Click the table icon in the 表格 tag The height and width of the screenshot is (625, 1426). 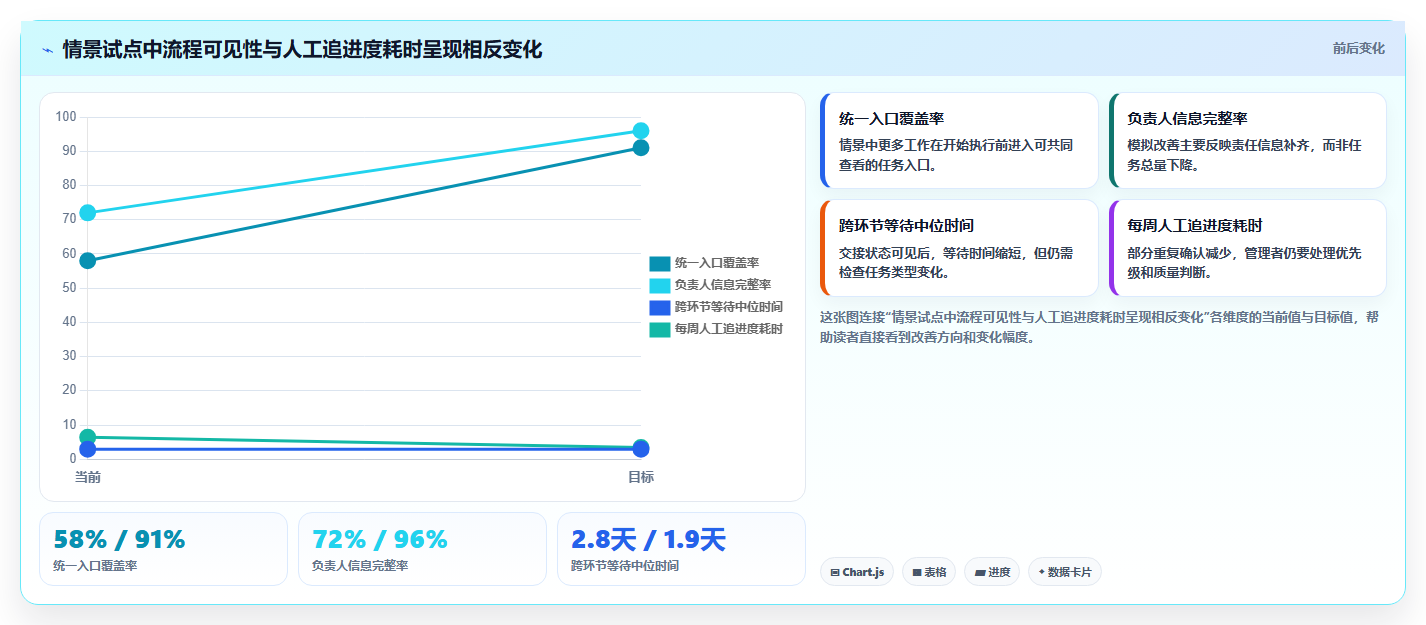(916, 573)
